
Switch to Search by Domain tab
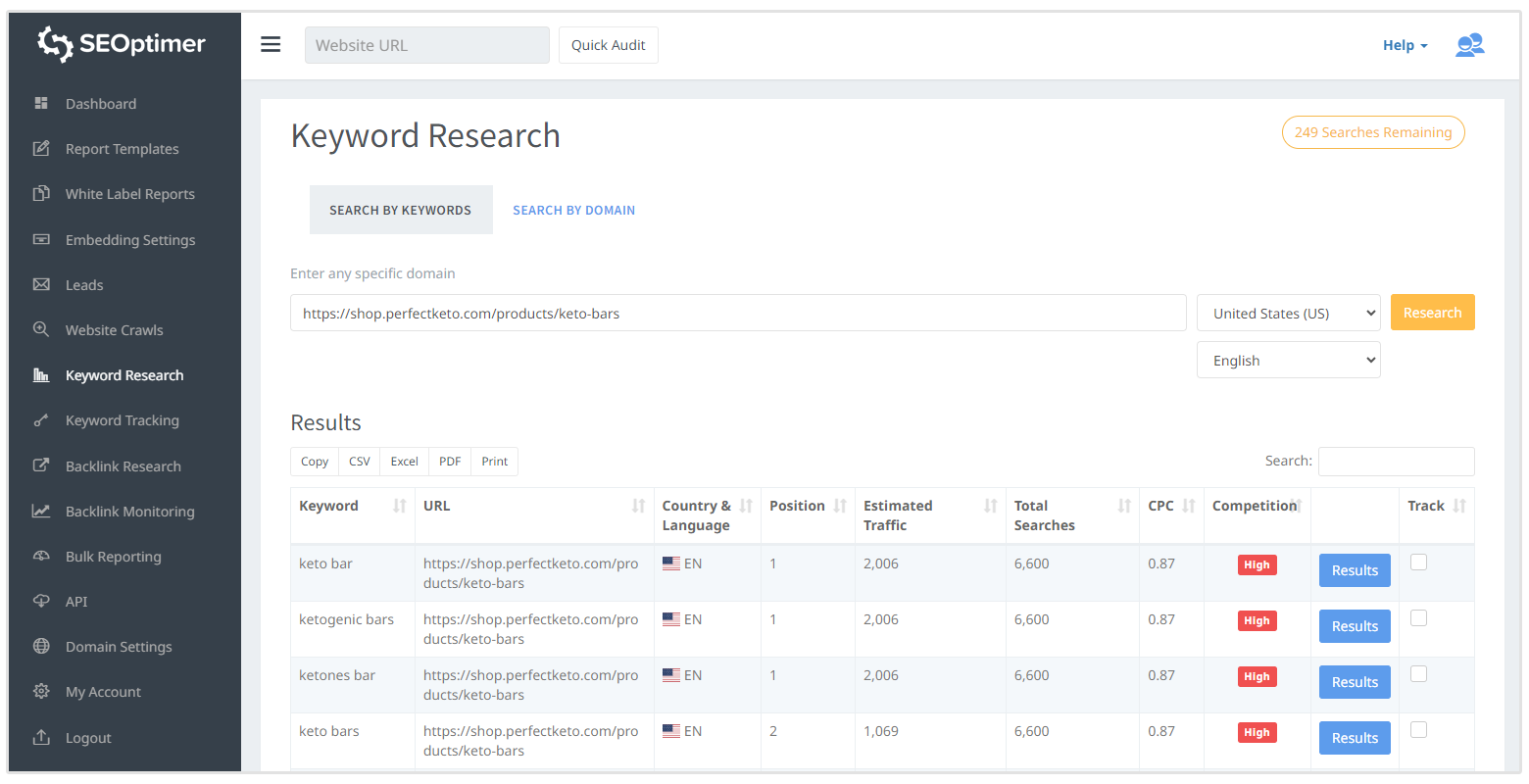click(573, 210)
